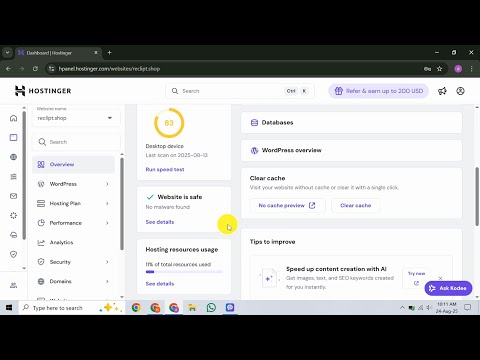This screenshot has height=360, width=480.
Task: Open WhatsApp from the taskbar
Action: coord(211,307)
